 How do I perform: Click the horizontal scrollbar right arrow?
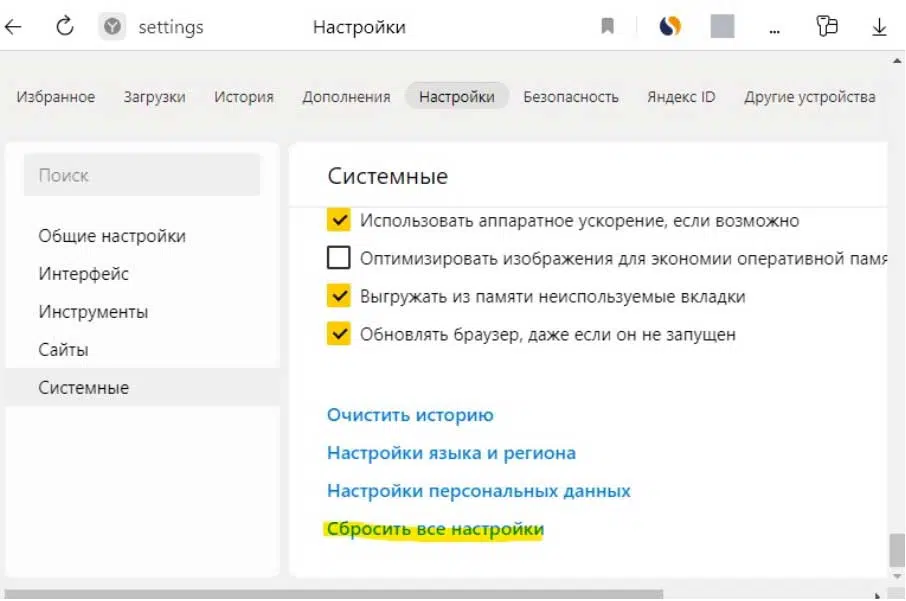pyautogui.click(x=877, y=595)
